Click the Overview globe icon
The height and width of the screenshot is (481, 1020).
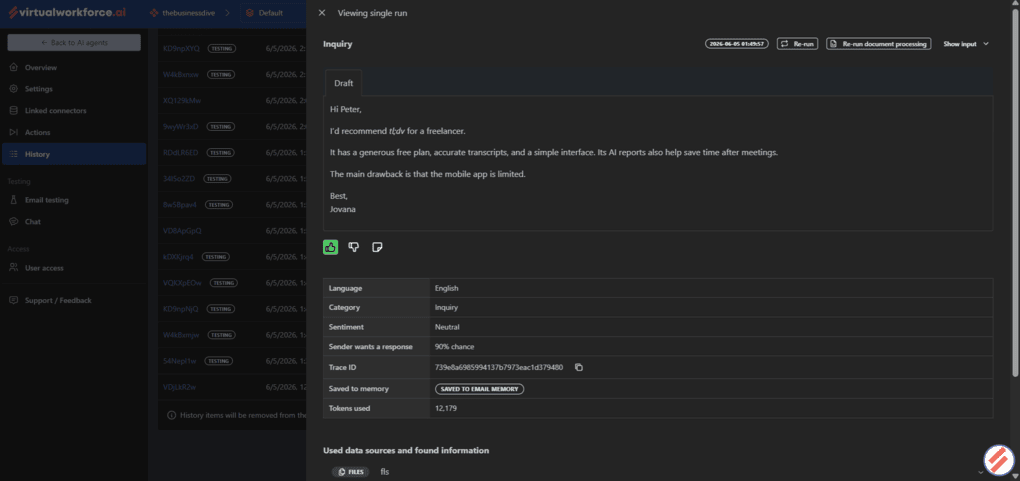tap(13, 68)
